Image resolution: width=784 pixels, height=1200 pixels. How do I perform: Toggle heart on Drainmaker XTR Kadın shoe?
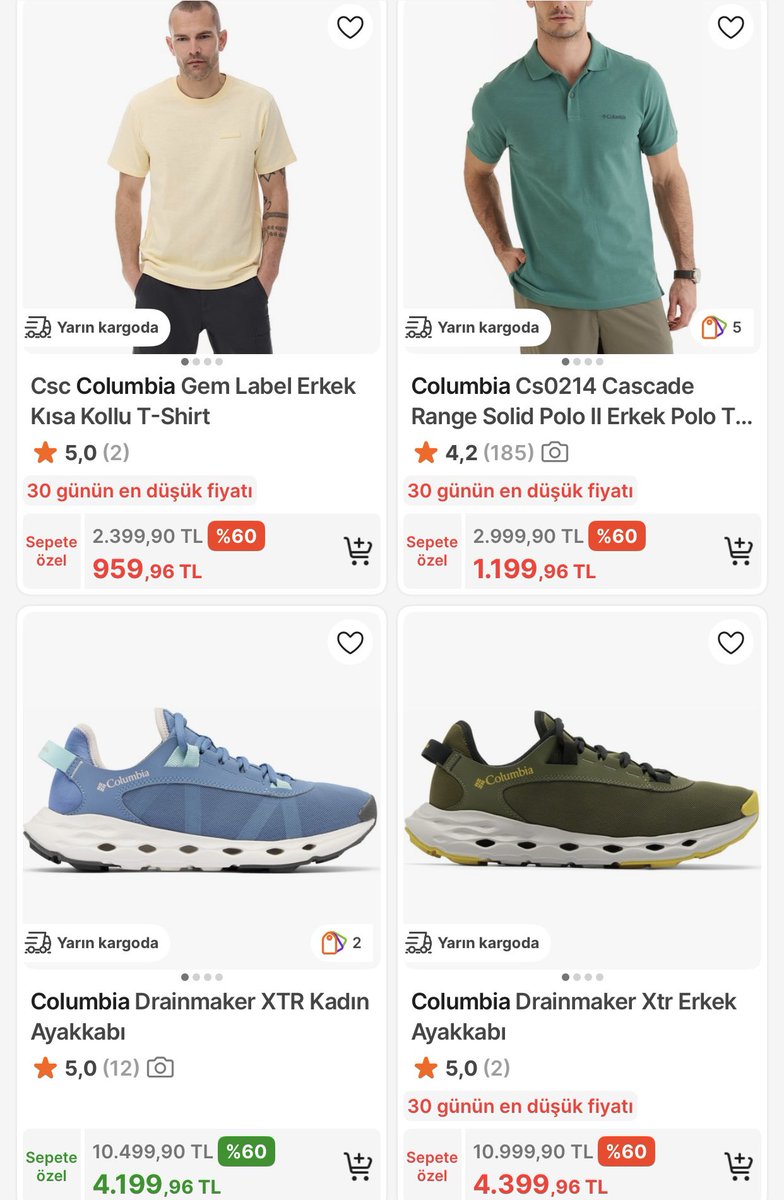[350, 642]
